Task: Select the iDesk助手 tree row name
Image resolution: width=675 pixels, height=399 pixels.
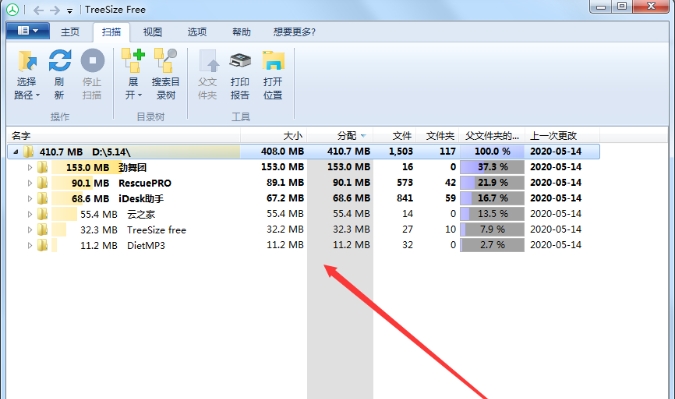Action: point(141,199)
